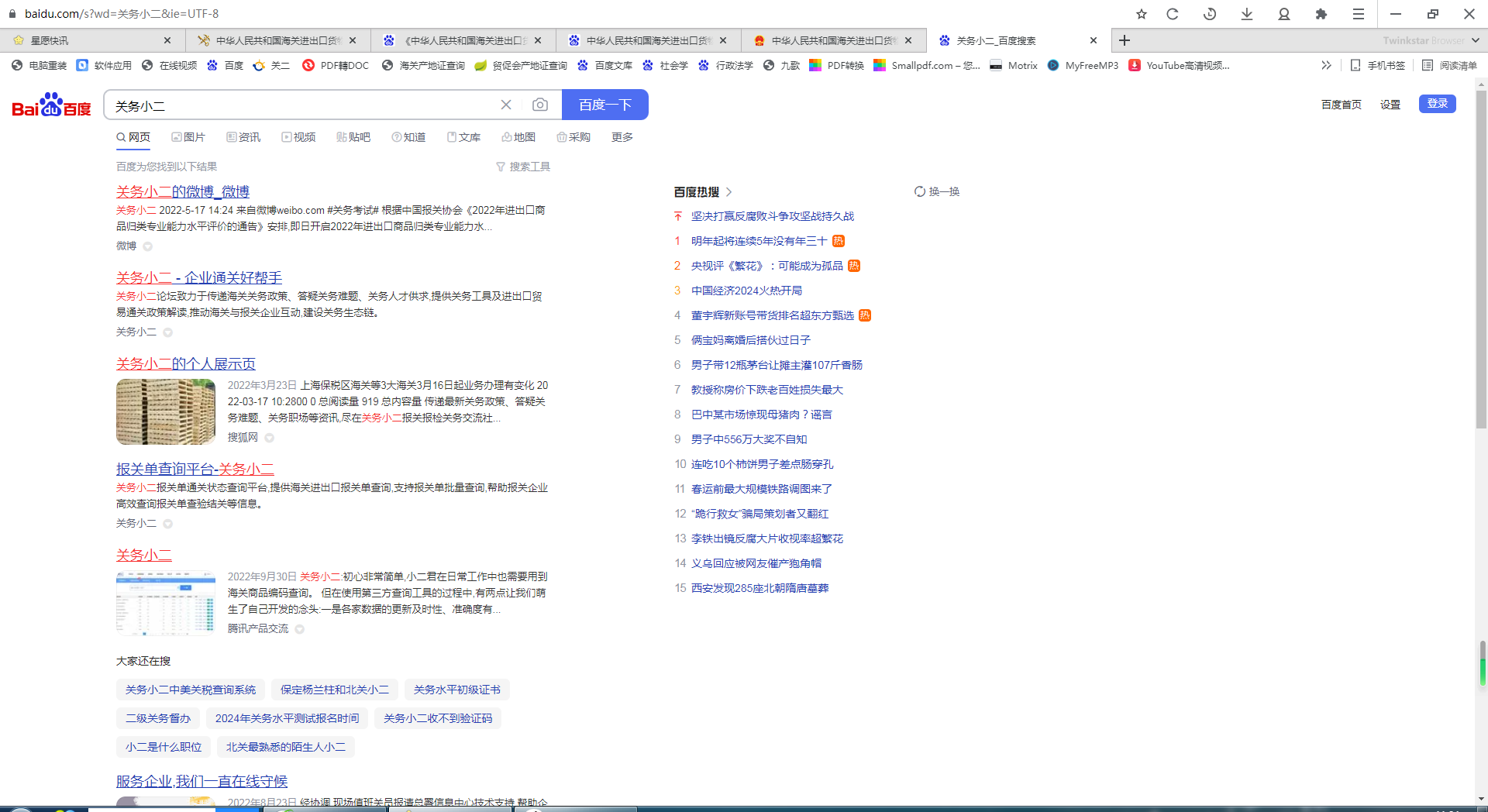Clear the search box with X icon
This screenshot has width=1488, height=812.
(506, 105)
